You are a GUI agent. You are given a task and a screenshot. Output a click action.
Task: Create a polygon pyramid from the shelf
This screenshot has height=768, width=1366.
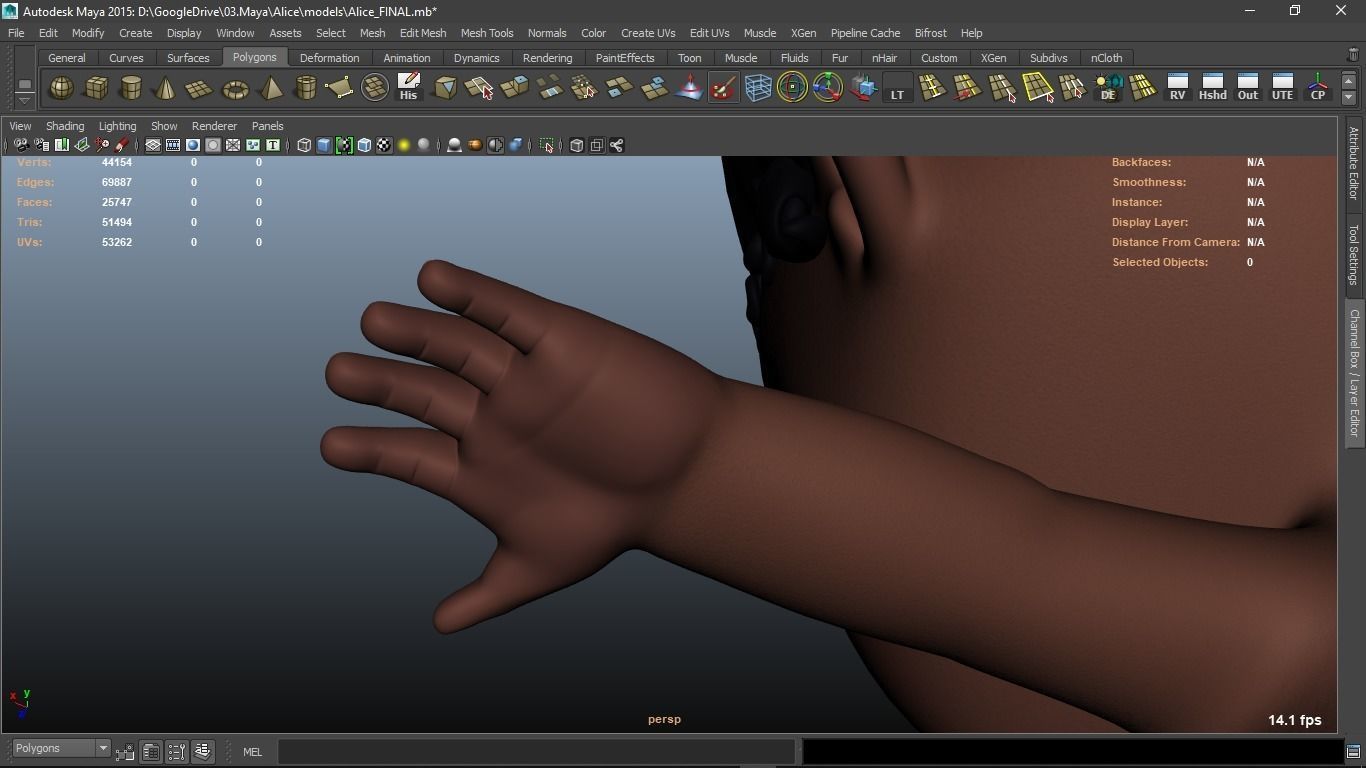point(270,88)
